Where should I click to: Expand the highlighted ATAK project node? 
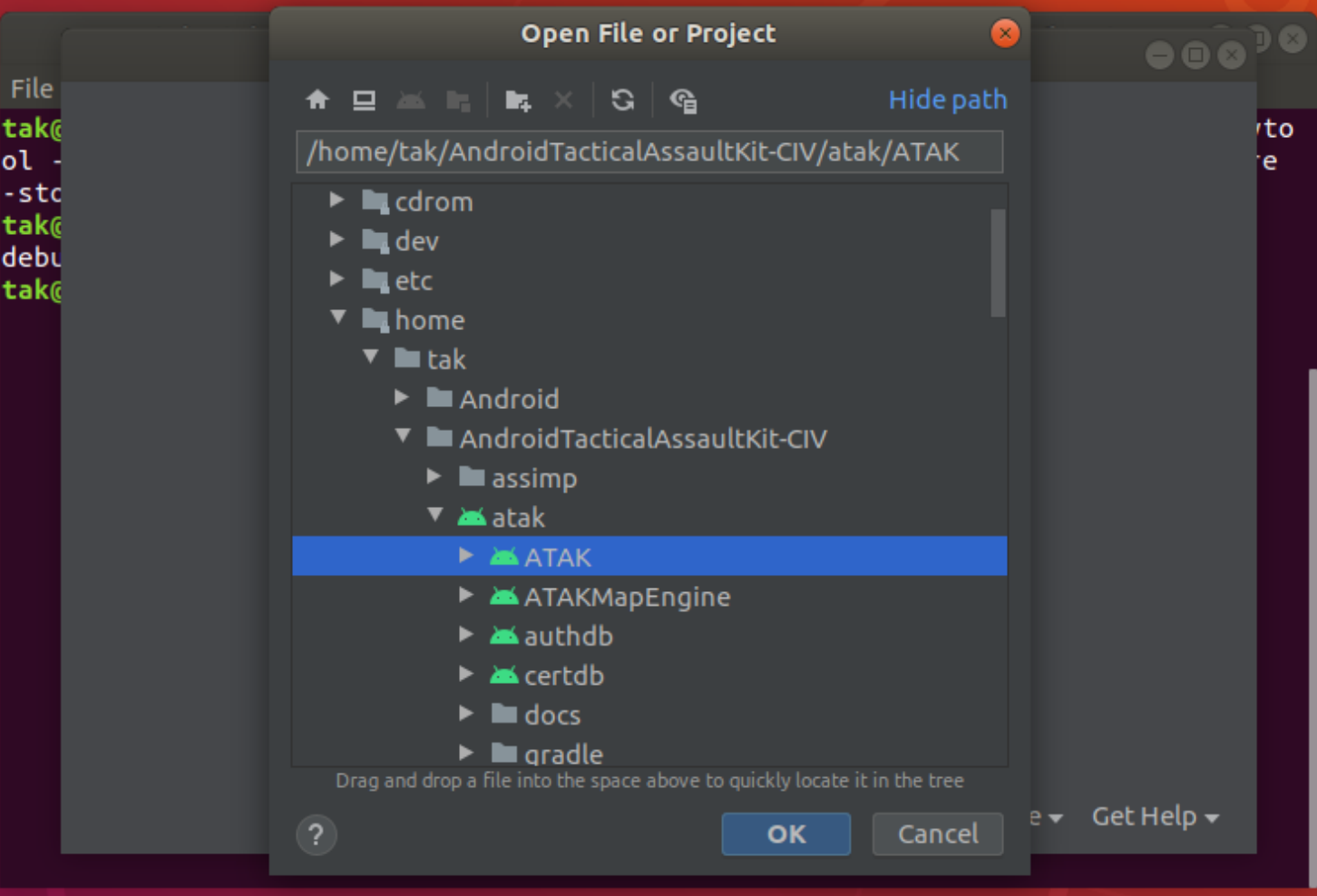466,555
